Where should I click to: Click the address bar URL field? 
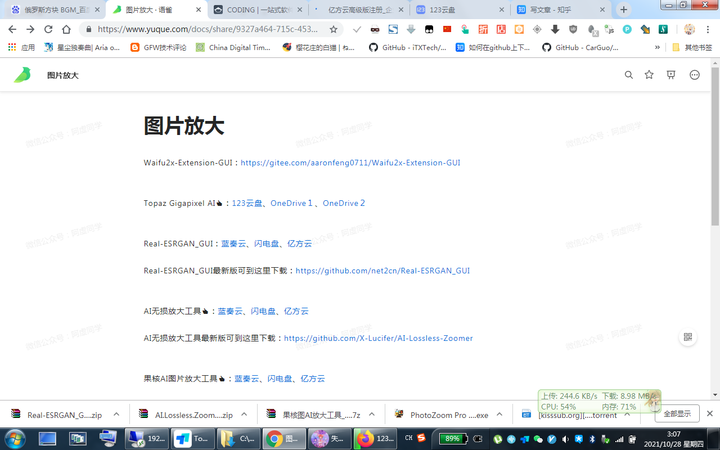(208, 29)
